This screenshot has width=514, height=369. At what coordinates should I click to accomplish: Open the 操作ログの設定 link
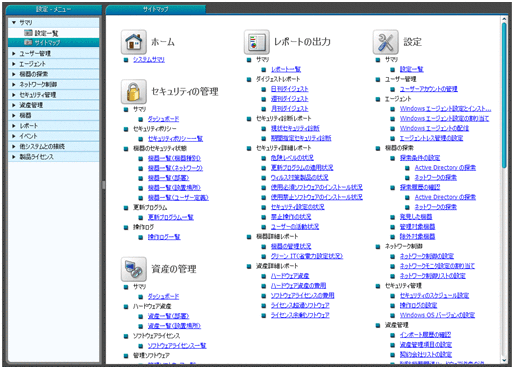tap(418, 305)
